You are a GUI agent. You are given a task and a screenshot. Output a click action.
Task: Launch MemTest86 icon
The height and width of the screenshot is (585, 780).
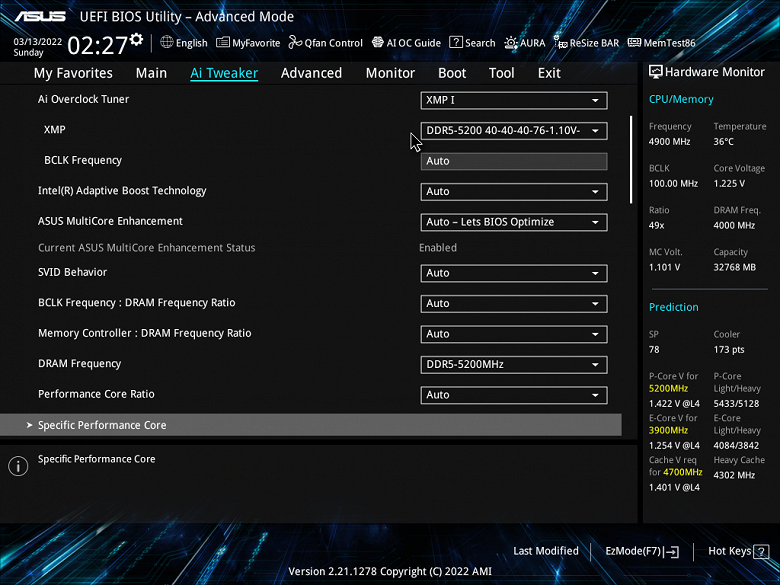pos(634,43)
